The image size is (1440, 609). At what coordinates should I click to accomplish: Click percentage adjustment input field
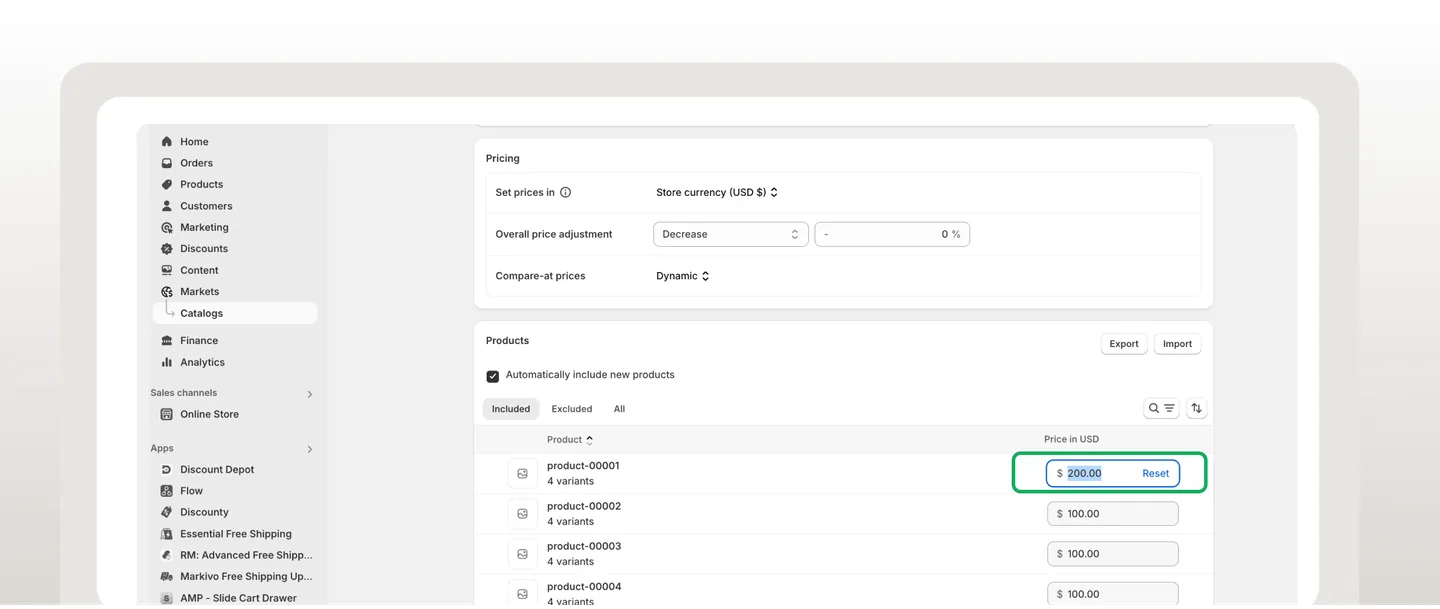click(x=892, y=234)
